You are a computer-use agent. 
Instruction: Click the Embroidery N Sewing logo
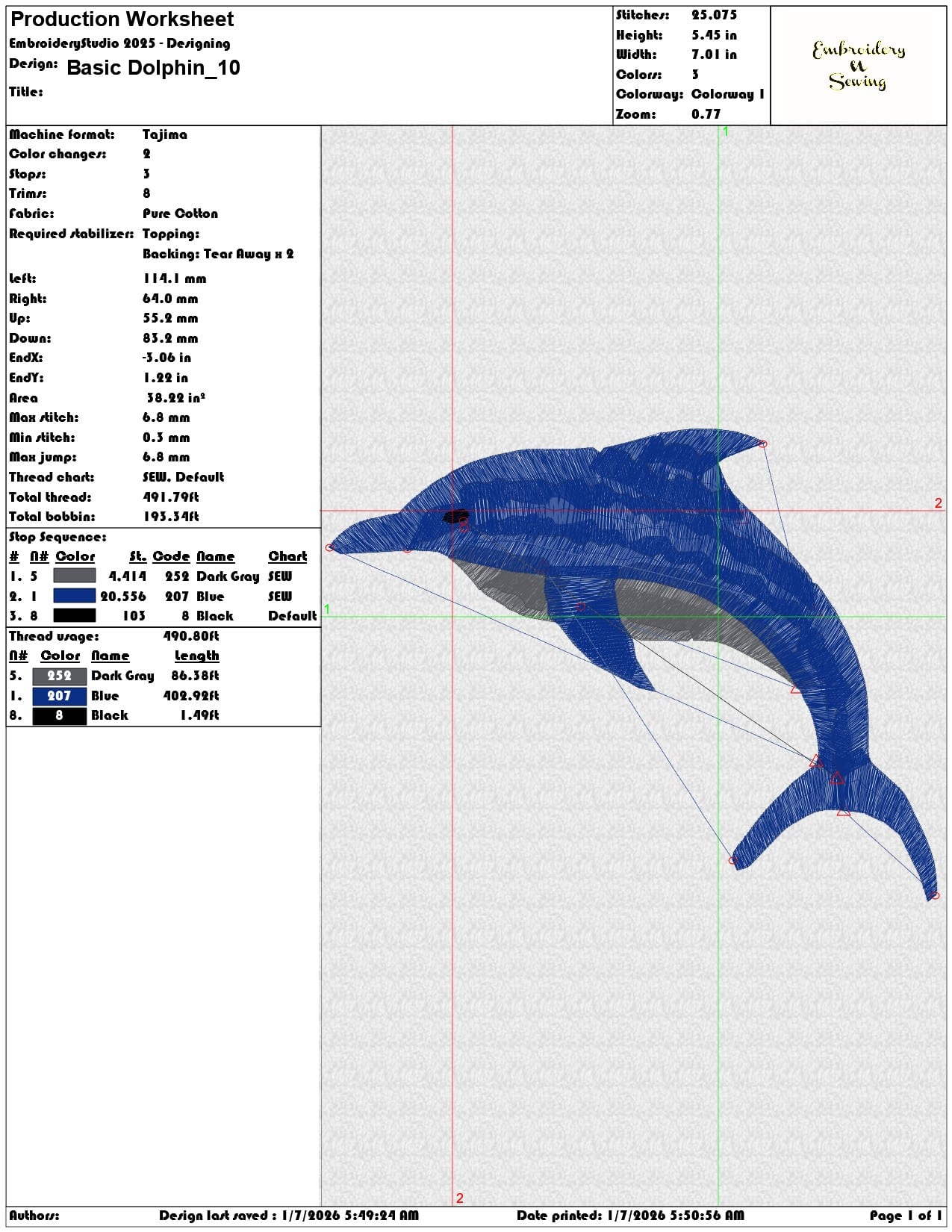pyautogui.click(x=858, y=65)
